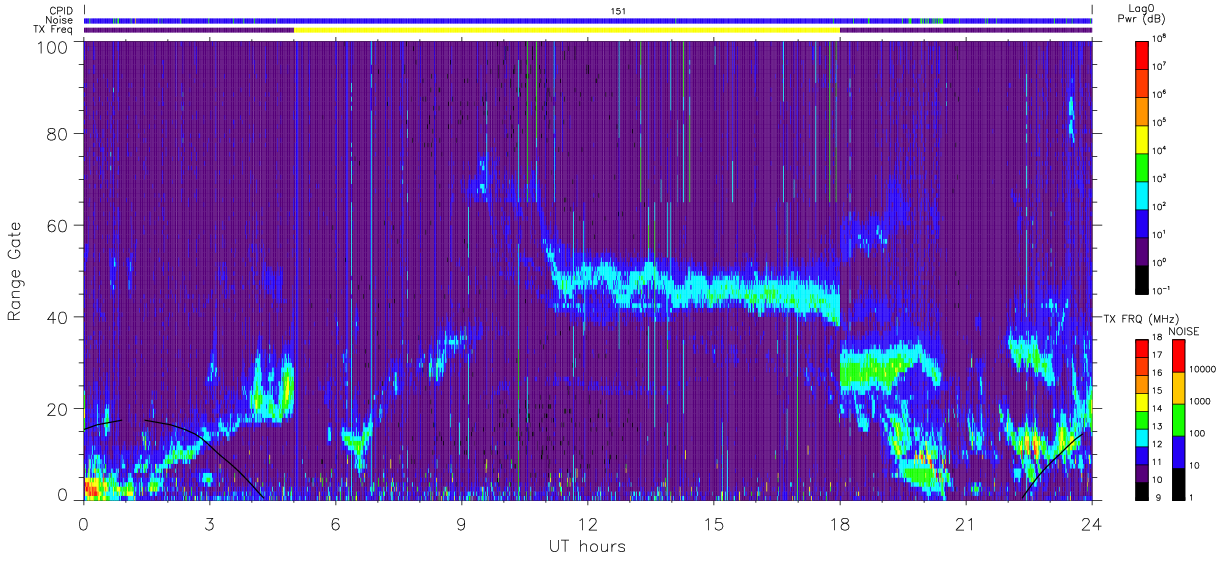This screenshot has height=567, width=1228.
Task: Click the 15 tick on UT hours axis
Action: click(x=713, y=523)
